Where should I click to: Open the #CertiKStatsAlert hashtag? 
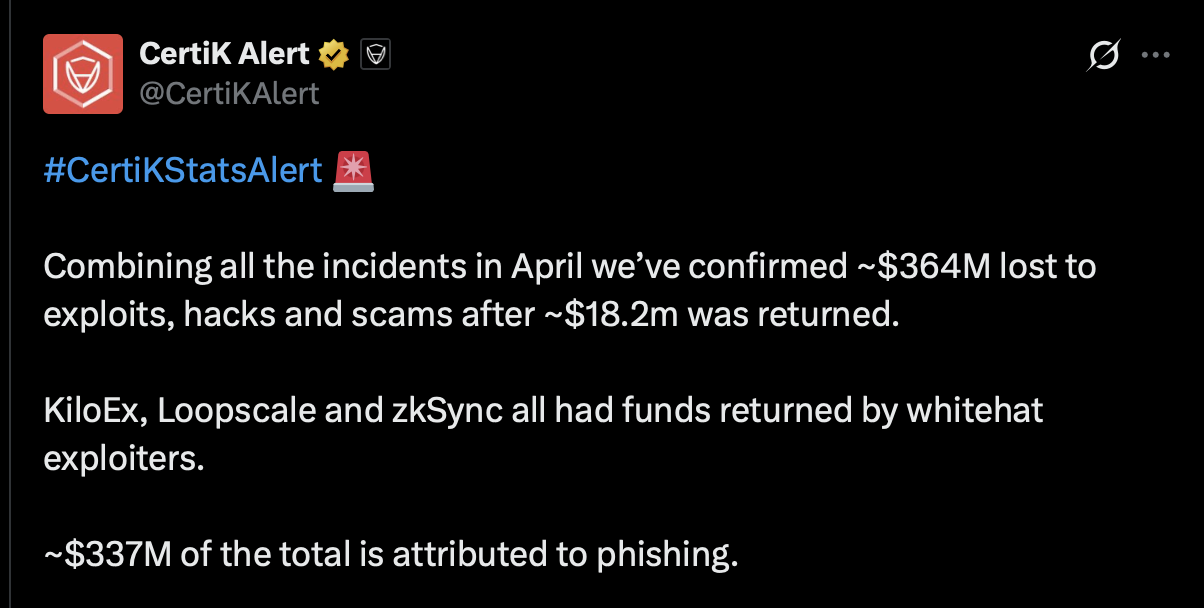click(x=183, y=171)
